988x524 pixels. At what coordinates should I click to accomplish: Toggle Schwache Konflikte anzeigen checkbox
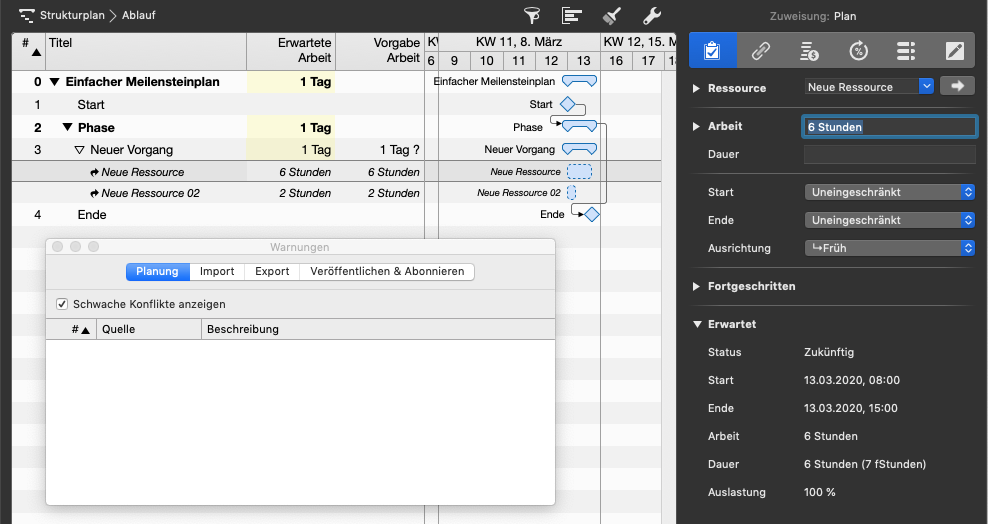(x=62, y=304)
